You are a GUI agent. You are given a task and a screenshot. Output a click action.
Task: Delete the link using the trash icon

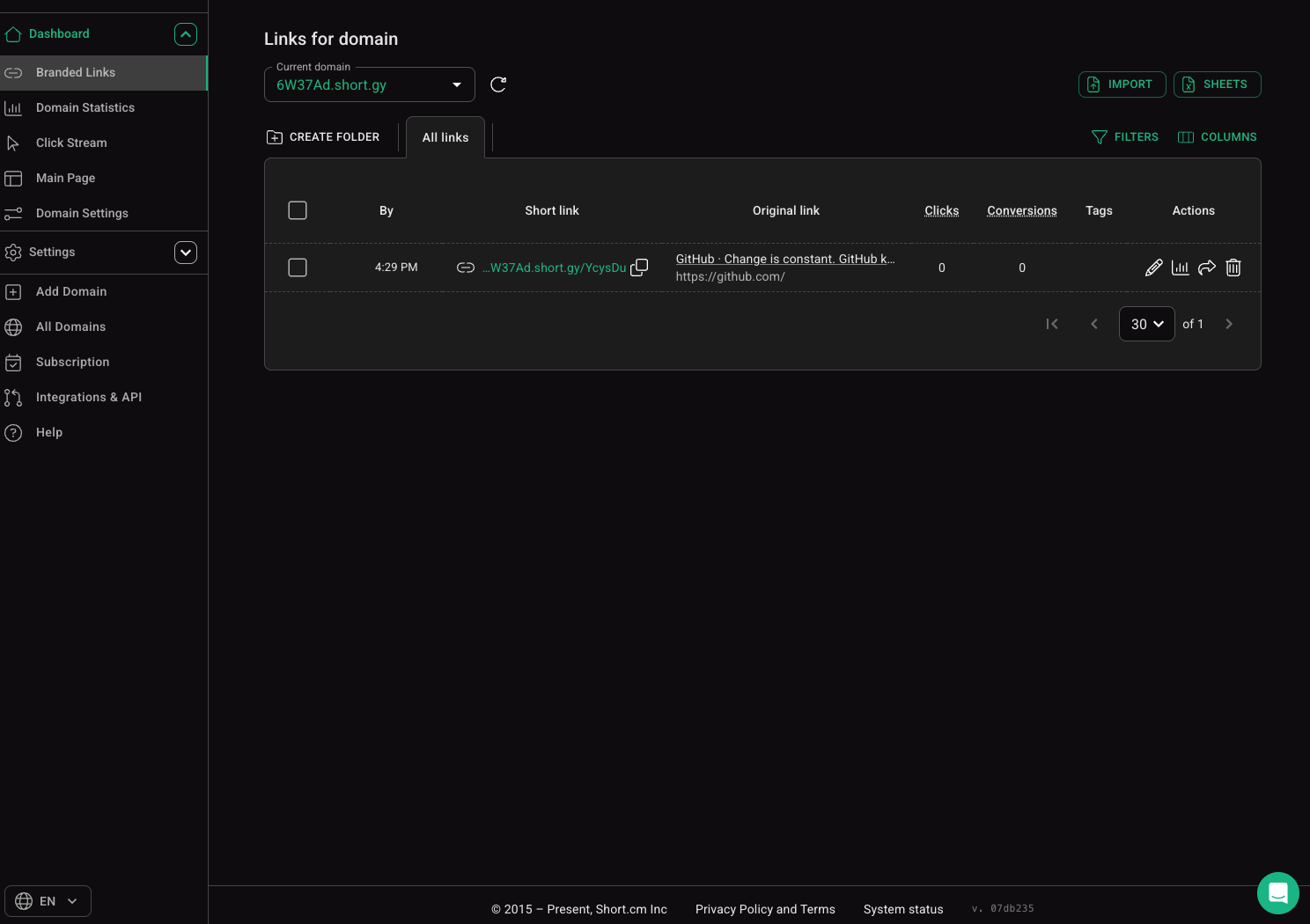point(1233,267)
